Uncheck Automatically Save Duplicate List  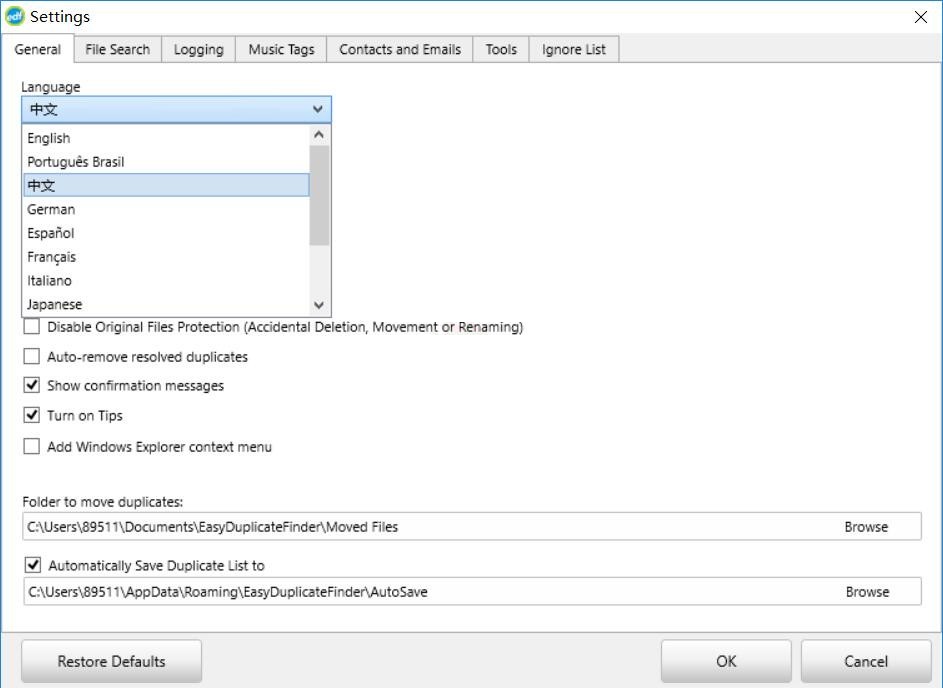point(33,566)
